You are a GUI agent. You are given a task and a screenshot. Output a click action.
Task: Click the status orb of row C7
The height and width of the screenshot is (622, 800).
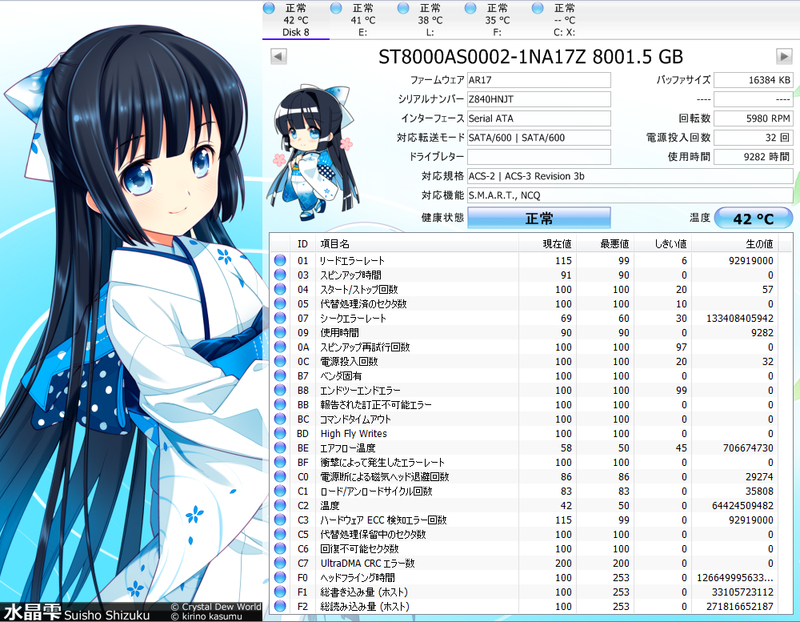pos(280,563)
